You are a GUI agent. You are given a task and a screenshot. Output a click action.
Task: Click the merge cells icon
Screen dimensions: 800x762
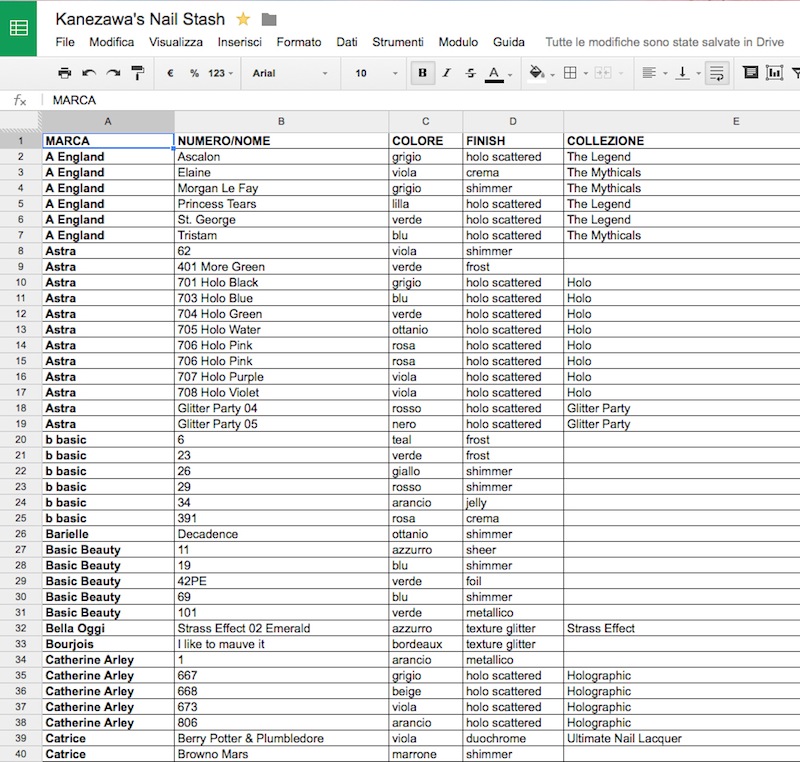click(x=603, y=73)
